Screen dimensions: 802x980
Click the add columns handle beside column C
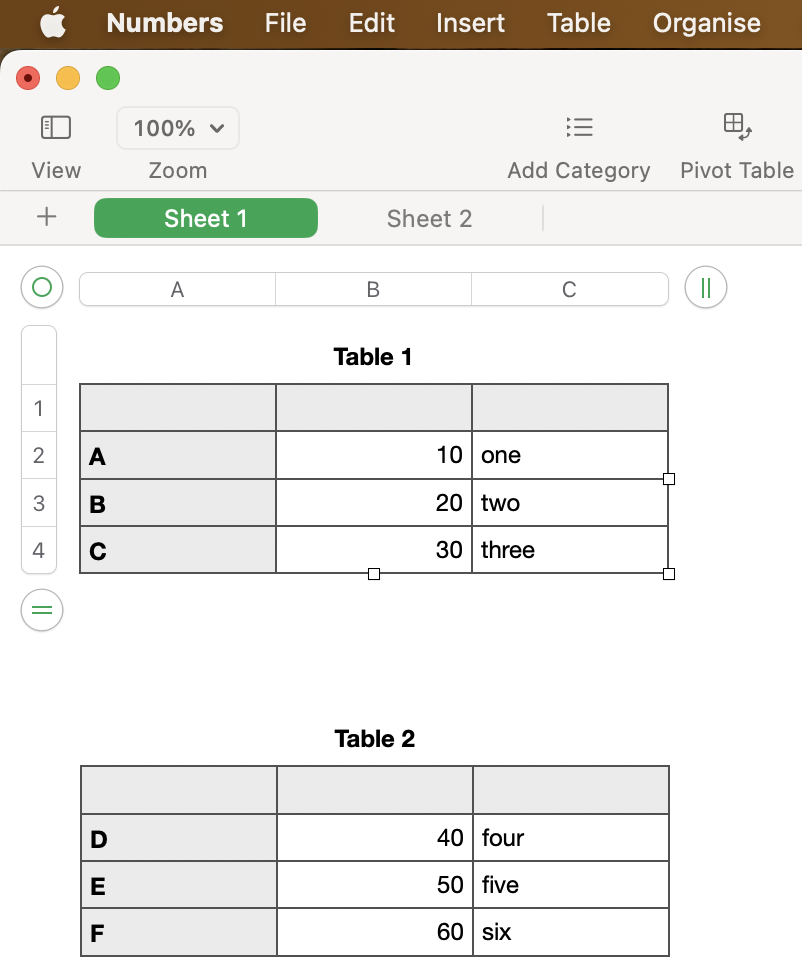click(706, 288)
